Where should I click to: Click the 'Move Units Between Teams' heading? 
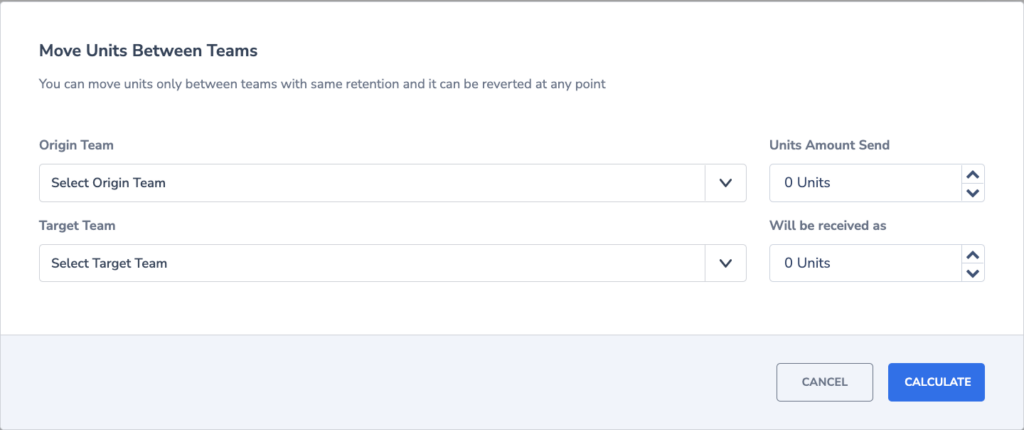148,50
